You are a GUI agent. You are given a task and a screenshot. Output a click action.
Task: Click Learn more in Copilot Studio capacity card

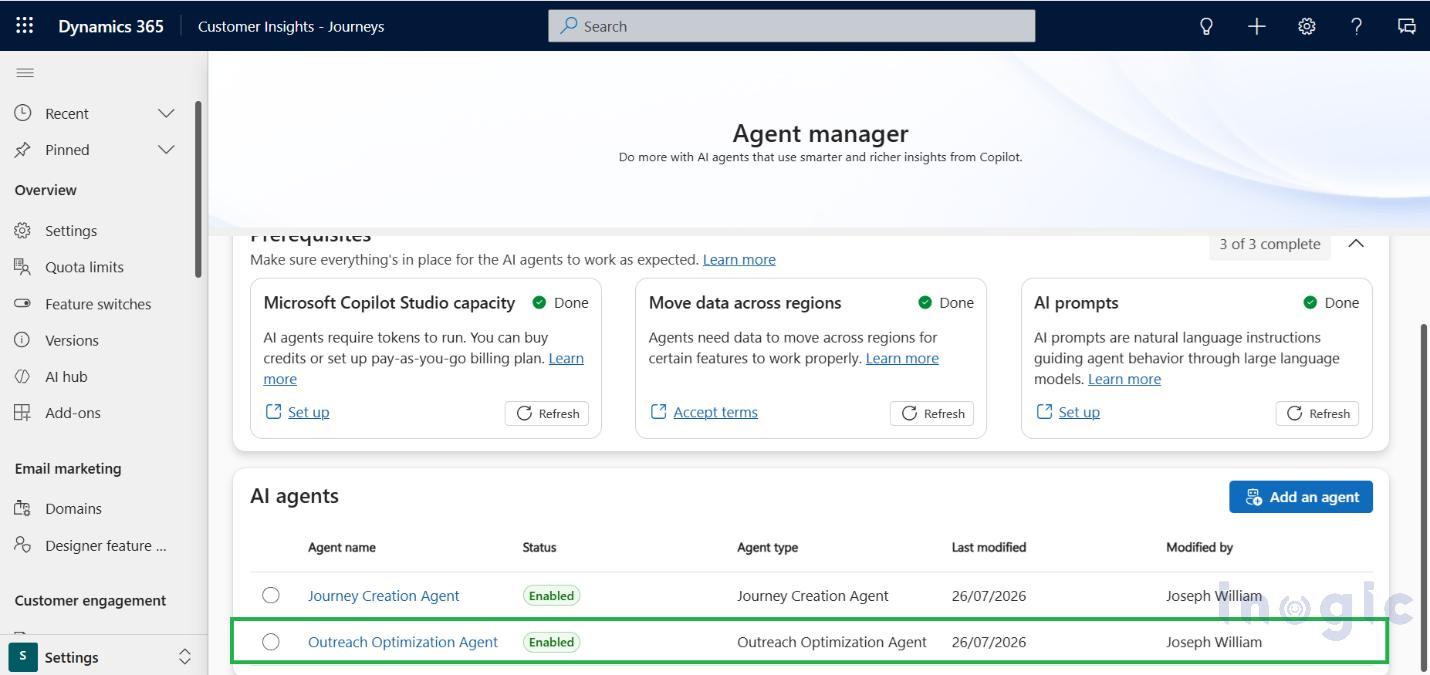(566, 358)
